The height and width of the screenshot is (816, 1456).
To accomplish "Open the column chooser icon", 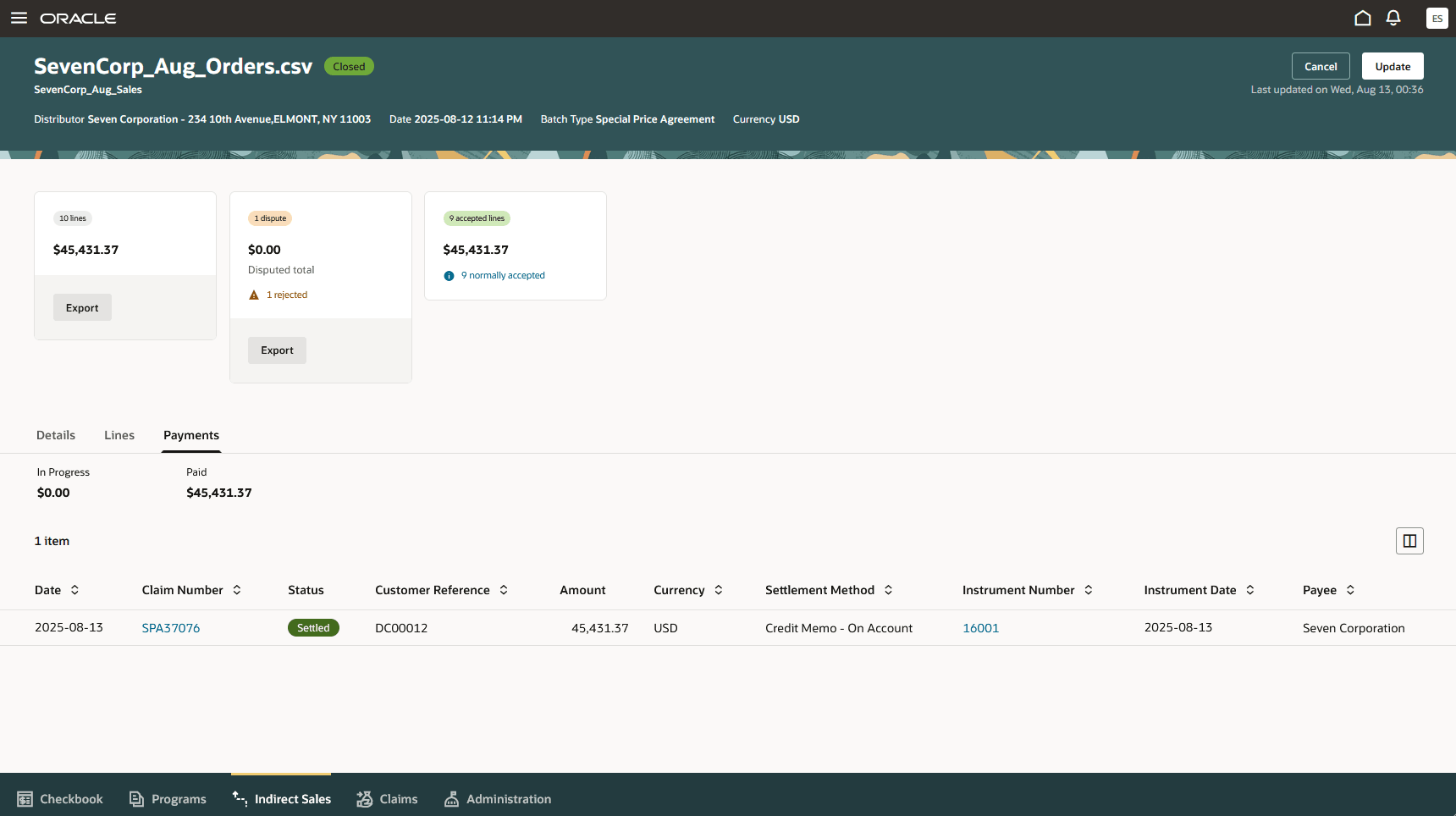I will (1409, 541).
